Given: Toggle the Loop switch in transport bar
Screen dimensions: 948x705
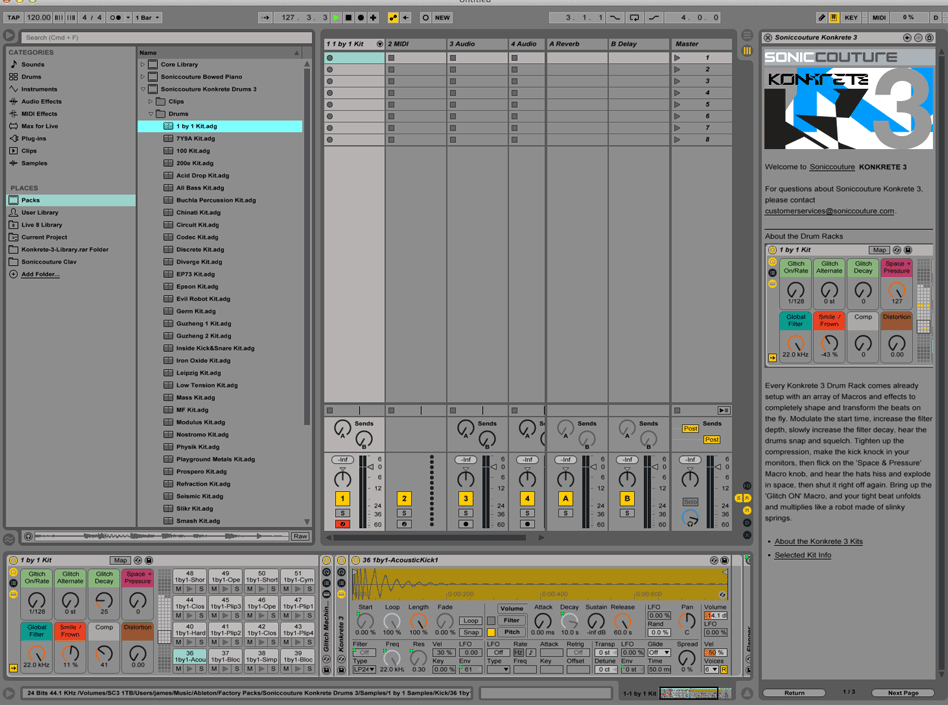Looking at the screenshot, I should pyautogui.click(x=634, y=18).
